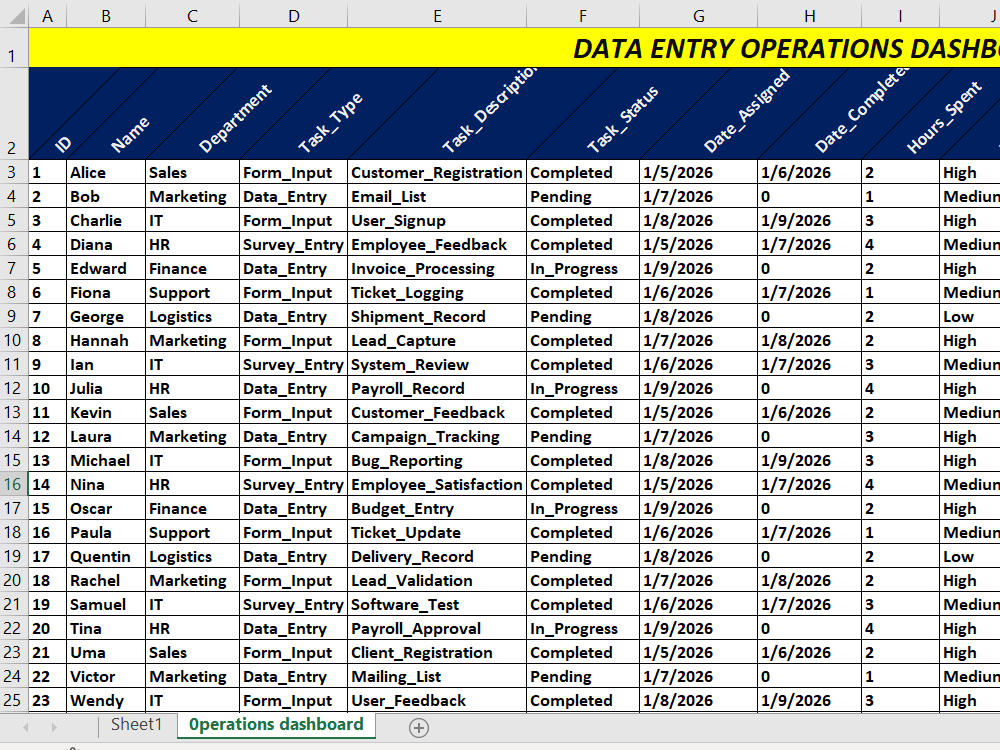The height and width of the screenshot is (750, 1000).
Task: Select the cell containing Charlie
Action: pos(106,220)
